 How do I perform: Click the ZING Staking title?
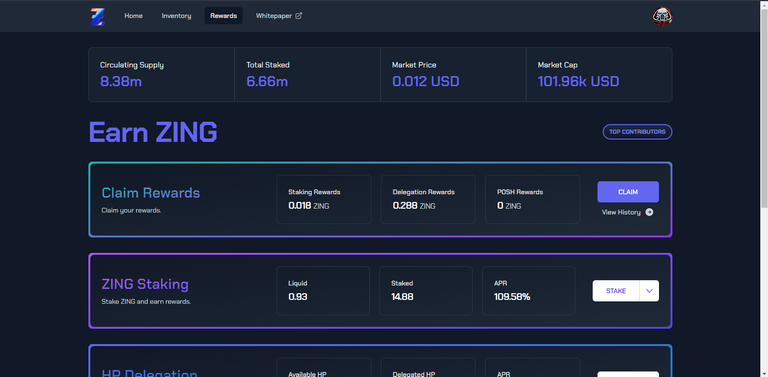pyautogui.click(x=145, y=284)
